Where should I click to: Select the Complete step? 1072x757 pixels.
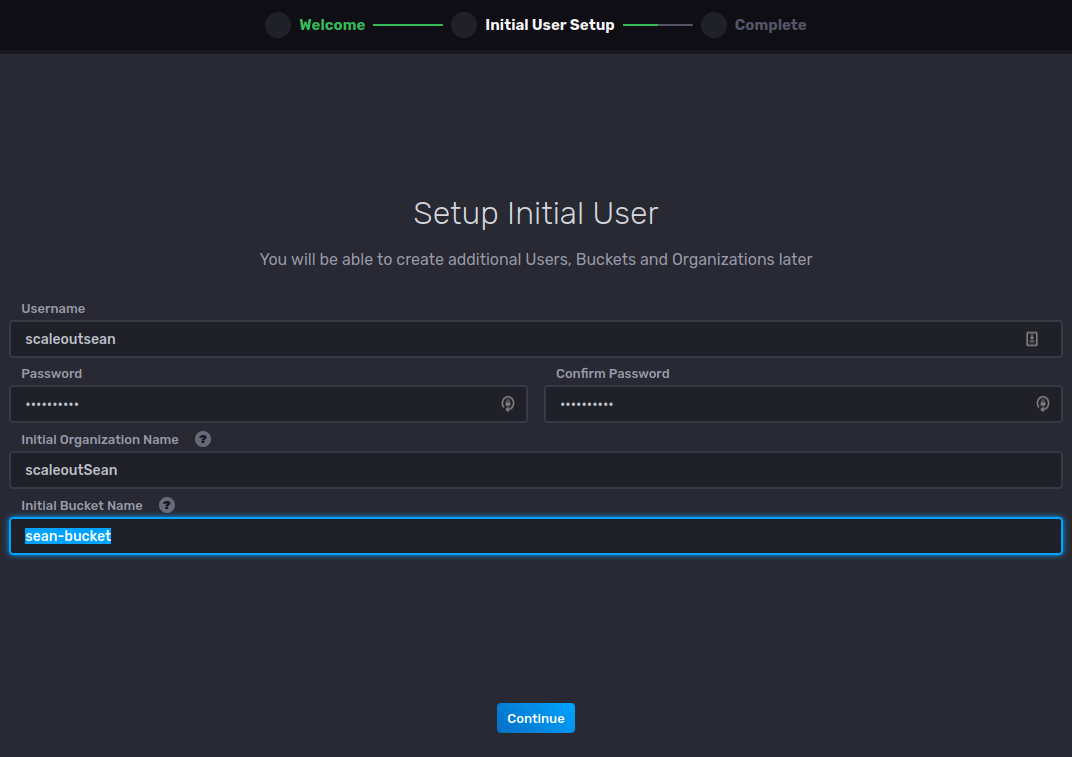[770, 25]
